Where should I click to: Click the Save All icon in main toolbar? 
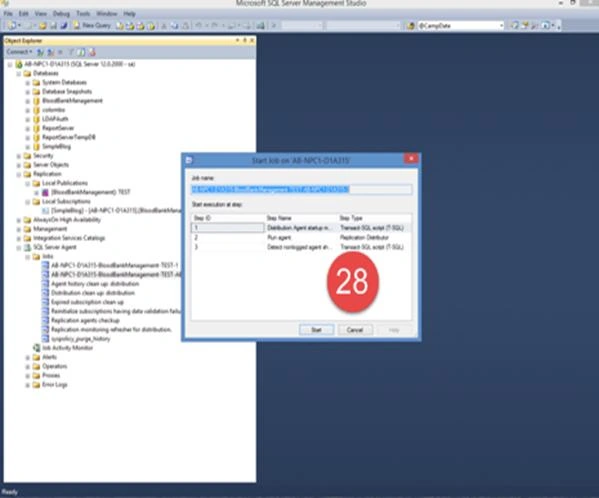click(63, 26)
